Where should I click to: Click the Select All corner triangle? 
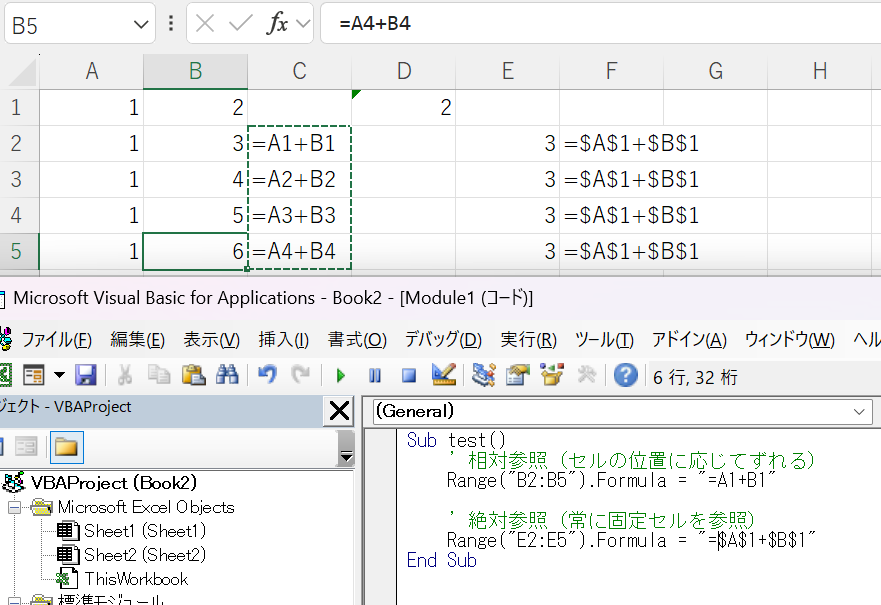tap(22, 72)
